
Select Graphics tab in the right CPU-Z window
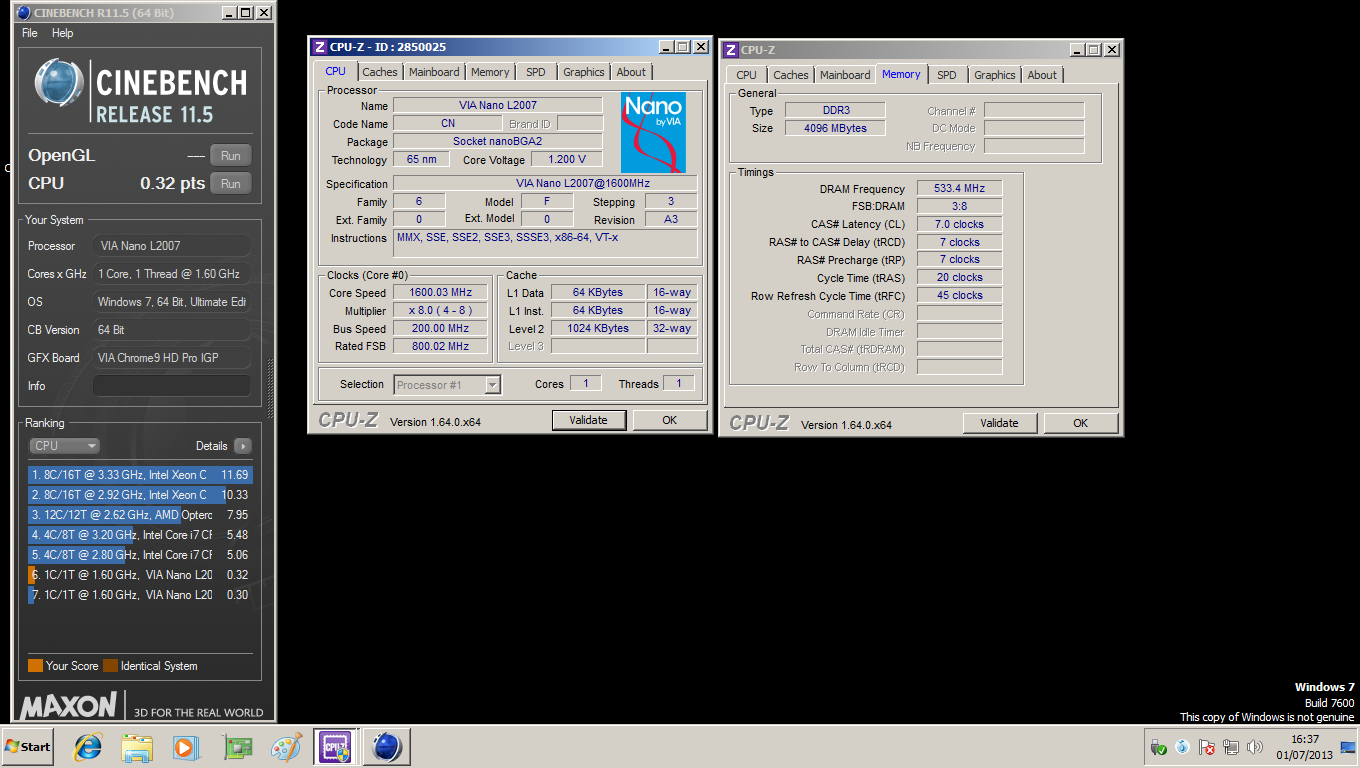[x=995, y=75]
